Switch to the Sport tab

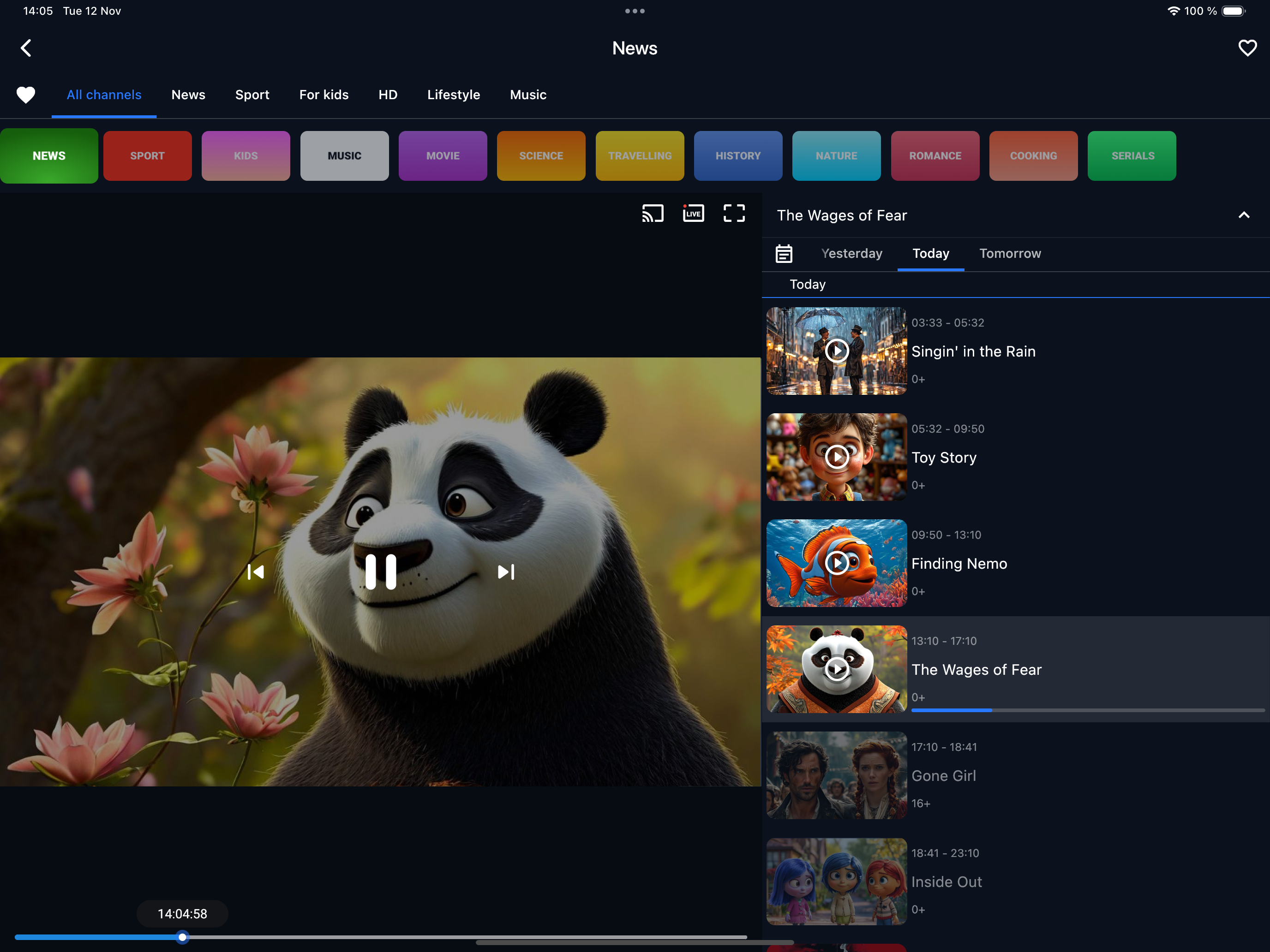(252, 95)
